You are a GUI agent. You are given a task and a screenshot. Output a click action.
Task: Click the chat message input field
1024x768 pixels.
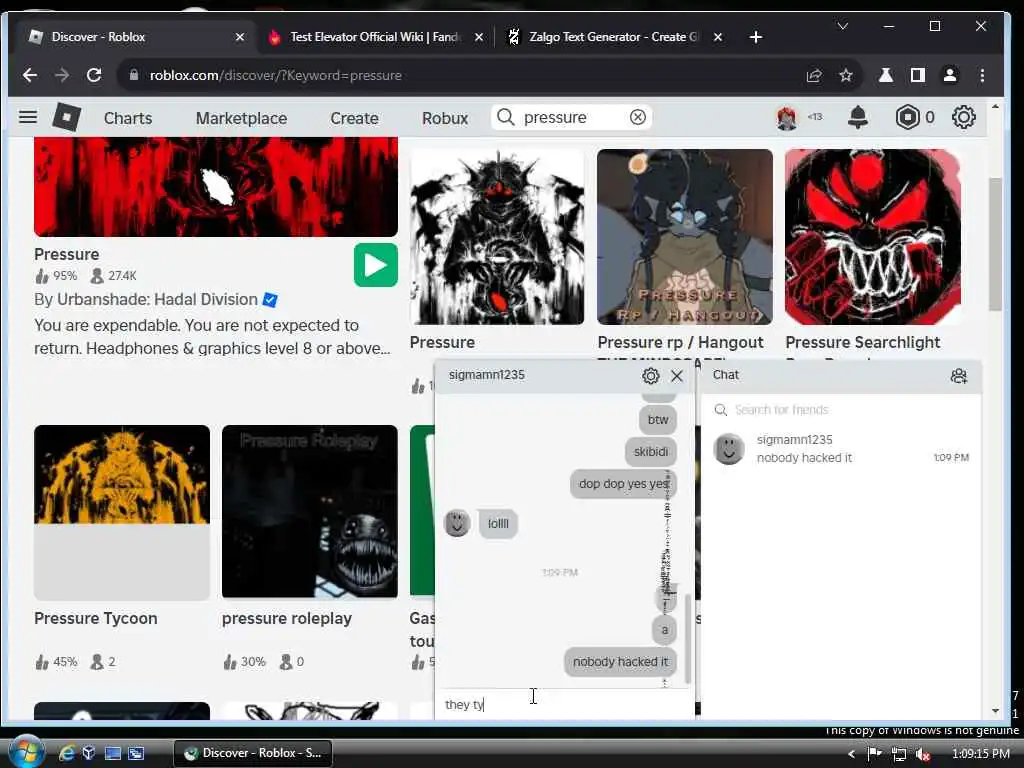pos(565,704)
